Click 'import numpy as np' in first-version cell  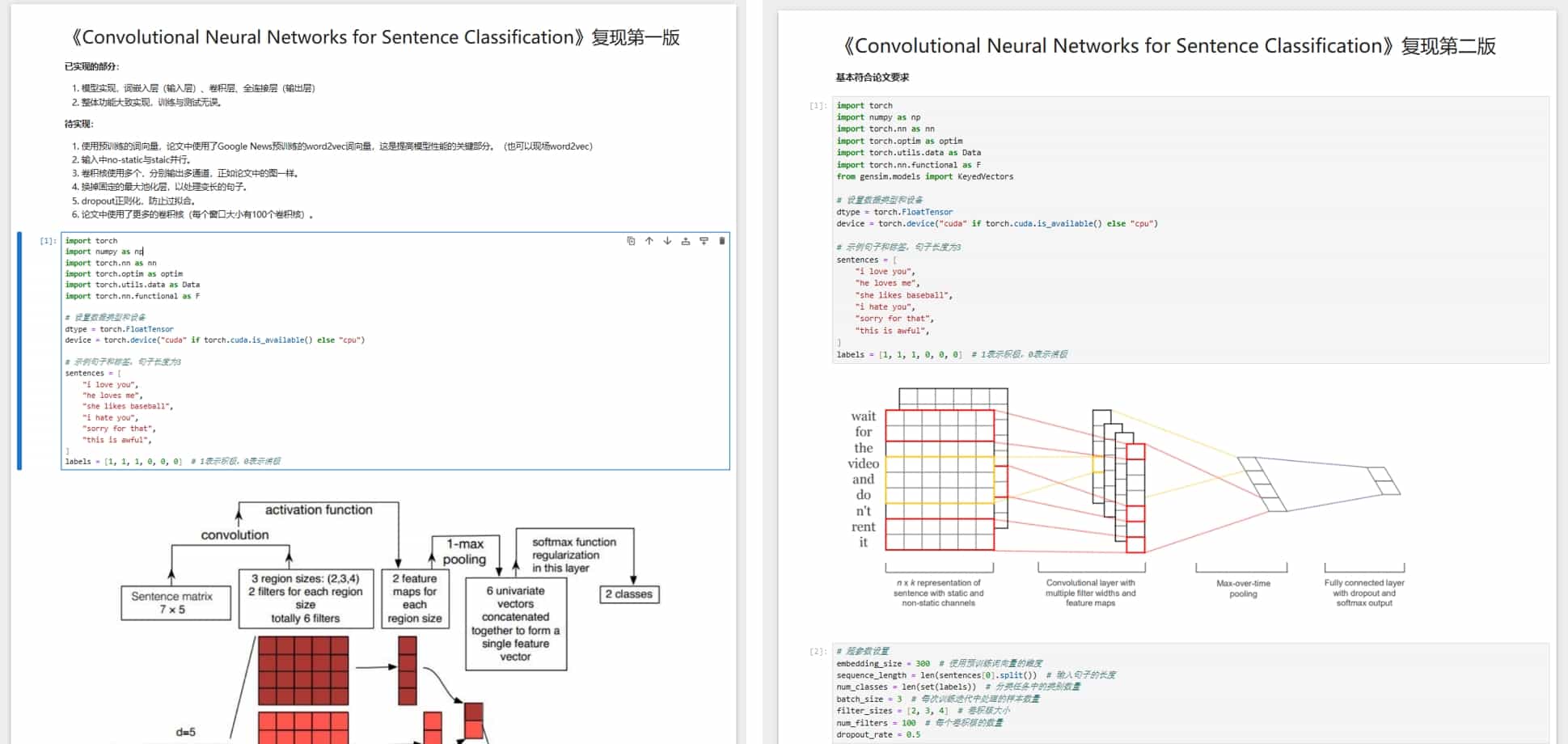tap(104, 252)
